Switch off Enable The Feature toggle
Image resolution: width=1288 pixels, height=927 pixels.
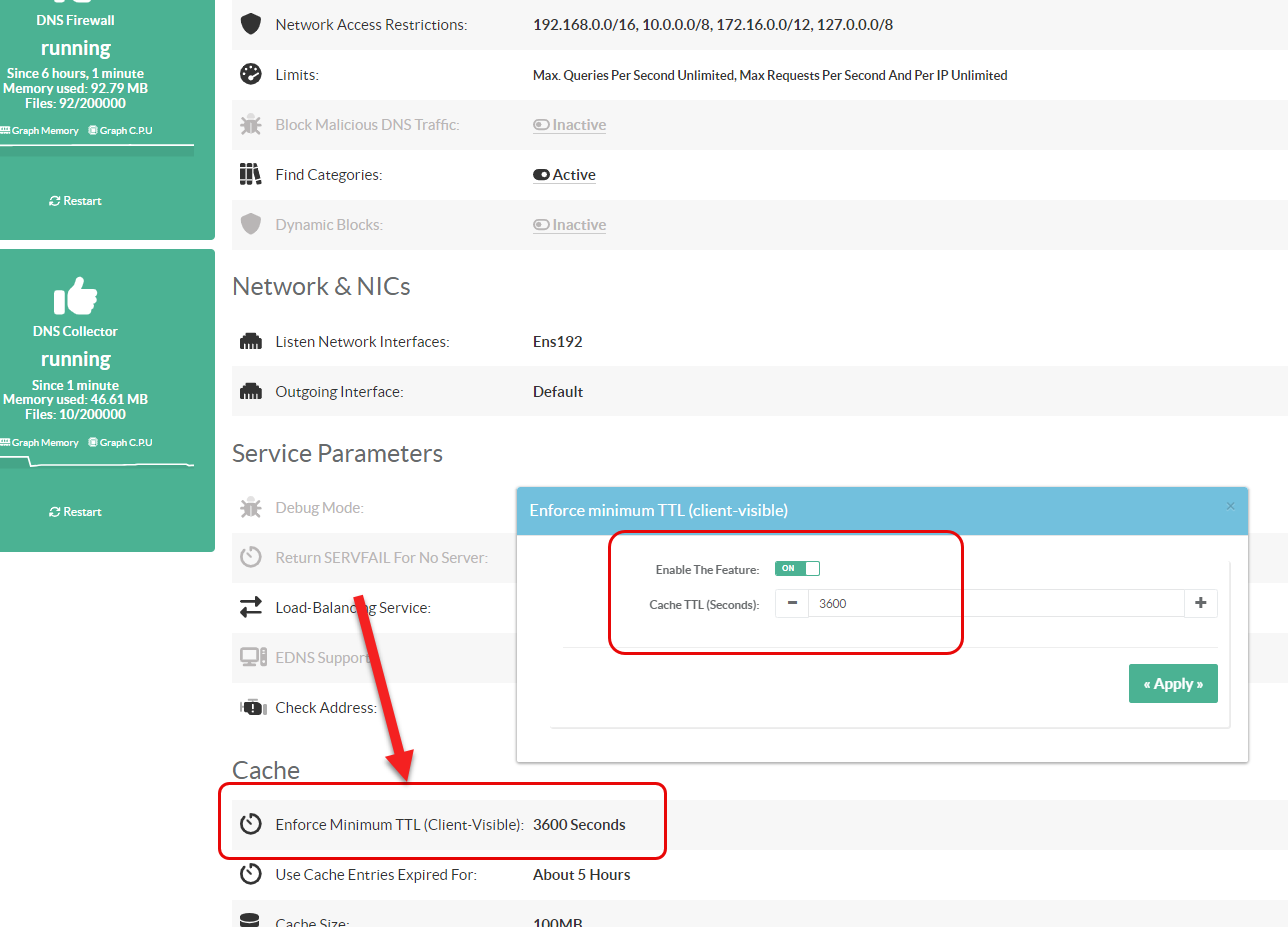pos(797,568)
